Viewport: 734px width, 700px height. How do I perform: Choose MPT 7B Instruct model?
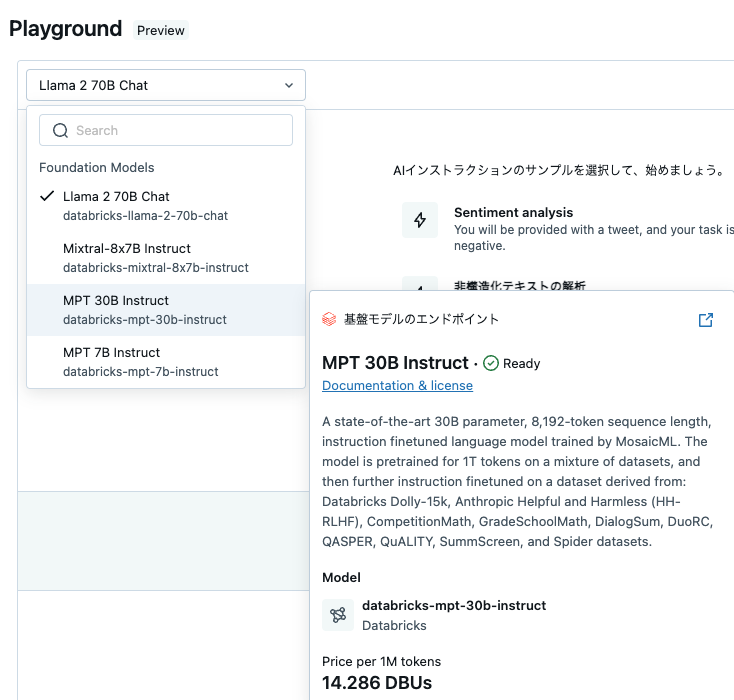(x=166, y=362)
